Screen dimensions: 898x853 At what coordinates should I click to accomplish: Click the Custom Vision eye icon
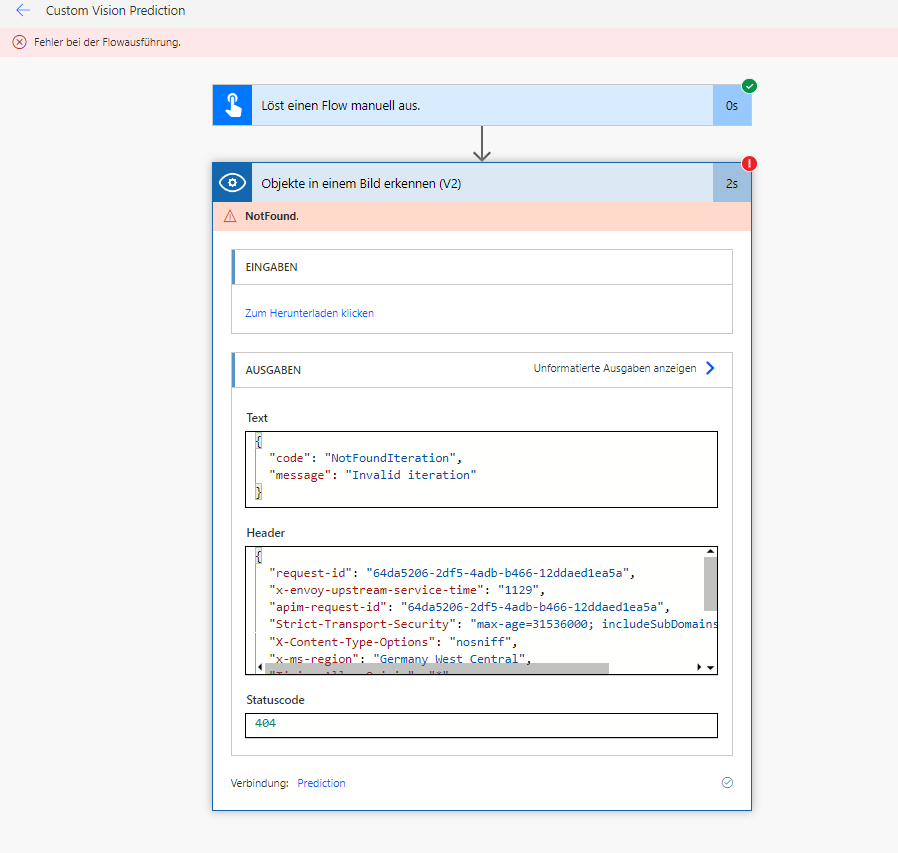click(x=233, y=183)
